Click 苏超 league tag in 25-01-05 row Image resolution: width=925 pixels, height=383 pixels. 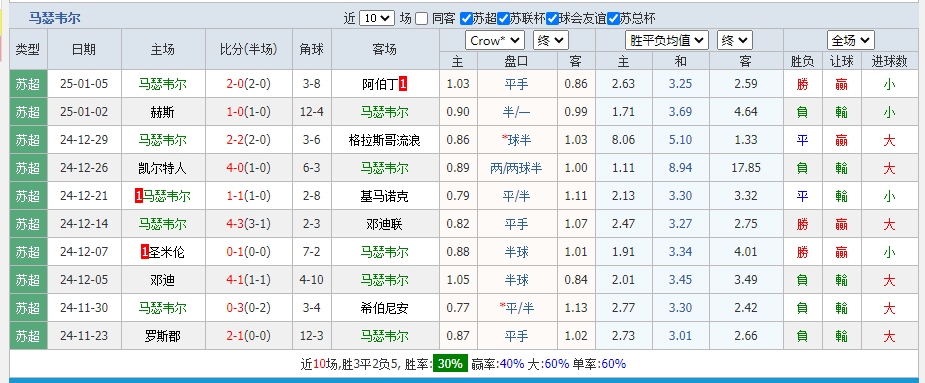(28, 84)
